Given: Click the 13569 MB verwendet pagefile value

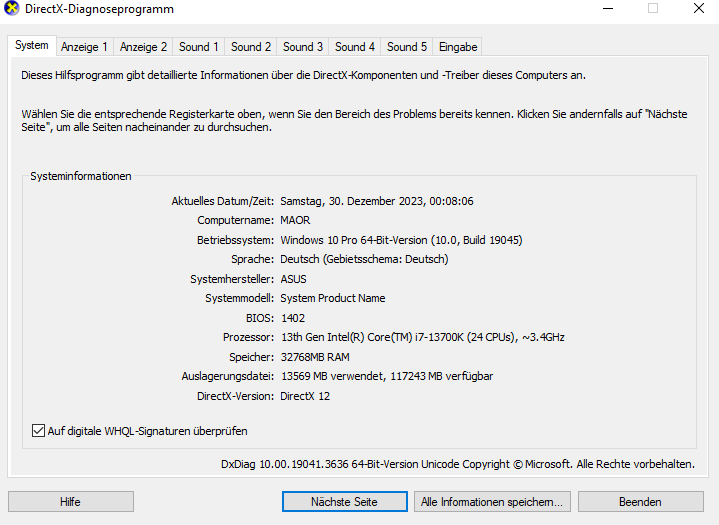Looking at the screenshot, I should (387, 376).
